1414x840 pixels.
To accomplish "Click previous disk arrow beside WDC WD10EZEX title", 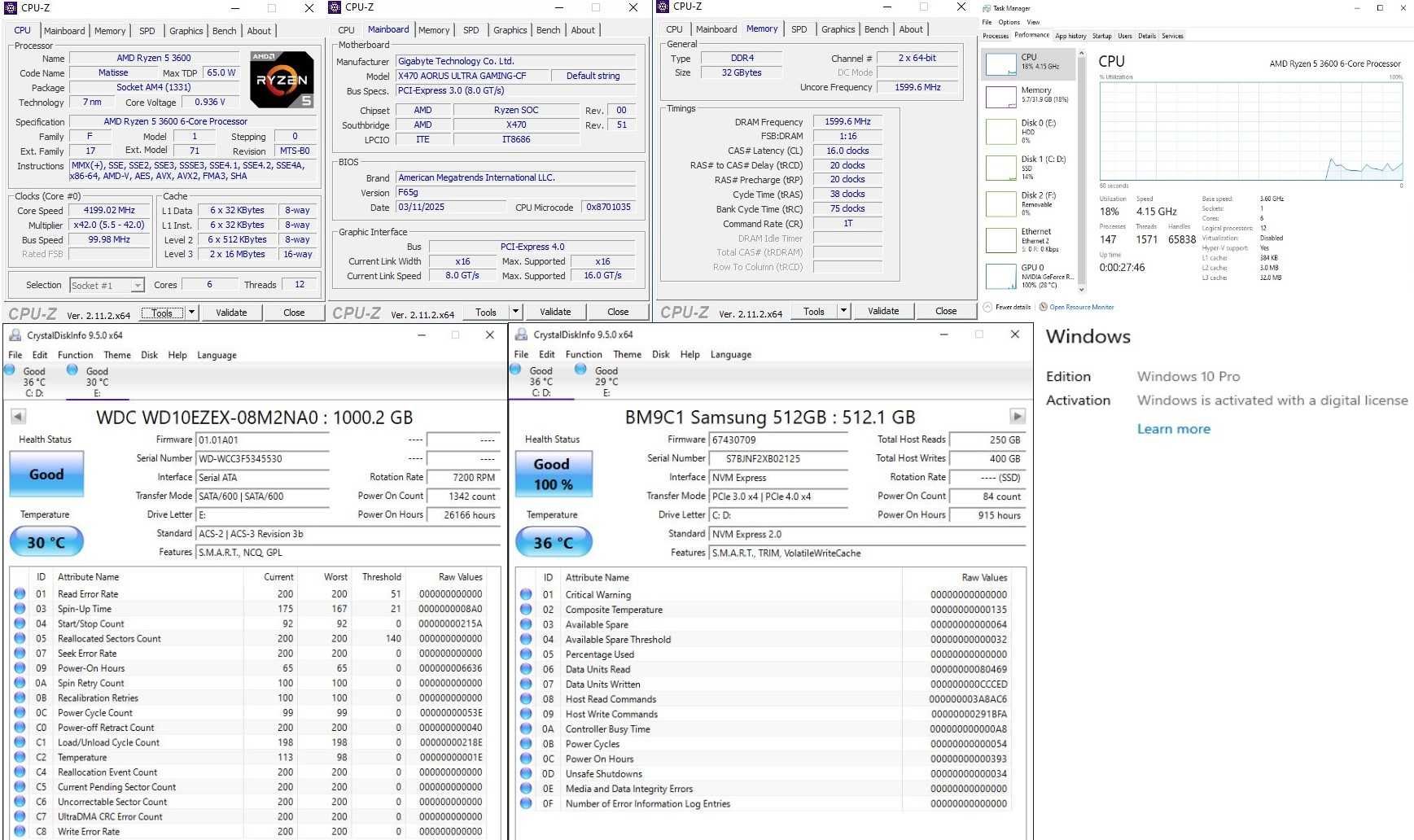I will (x=18, y=417).
